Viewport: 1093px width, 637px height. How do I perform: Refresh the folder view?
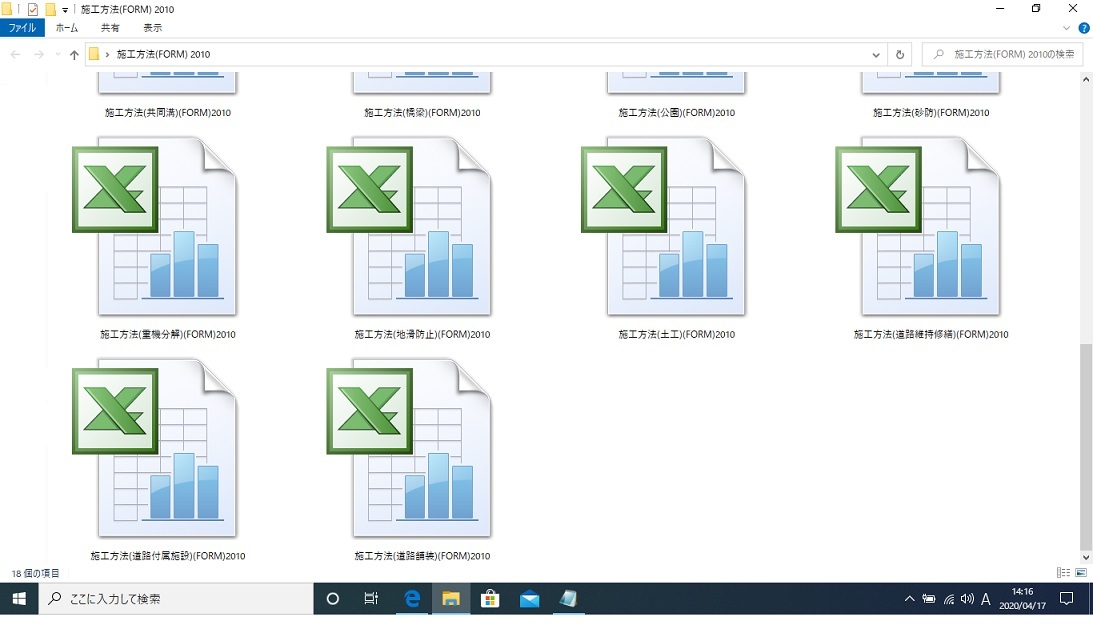[x=900, y=54]
